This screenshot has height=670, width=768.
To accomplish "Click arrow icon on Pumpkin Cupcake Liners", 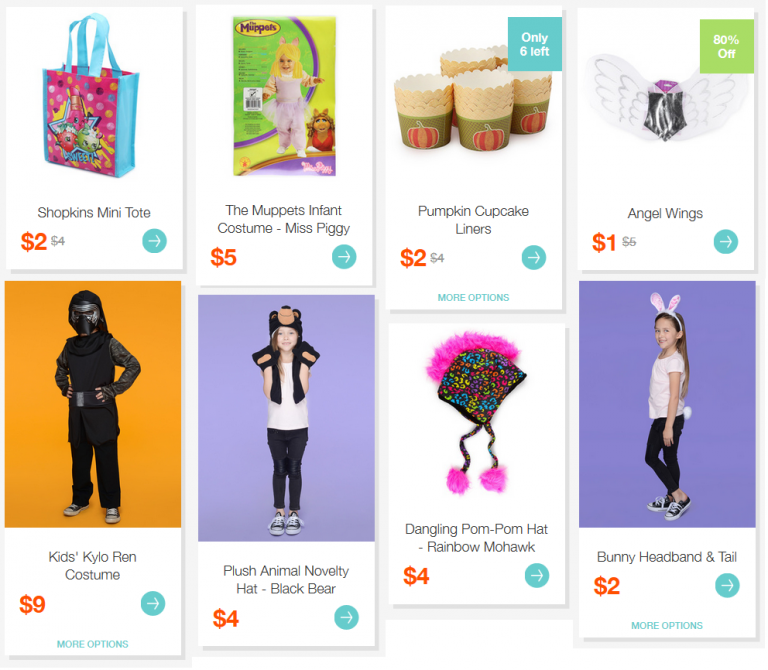I will point(533,257).
